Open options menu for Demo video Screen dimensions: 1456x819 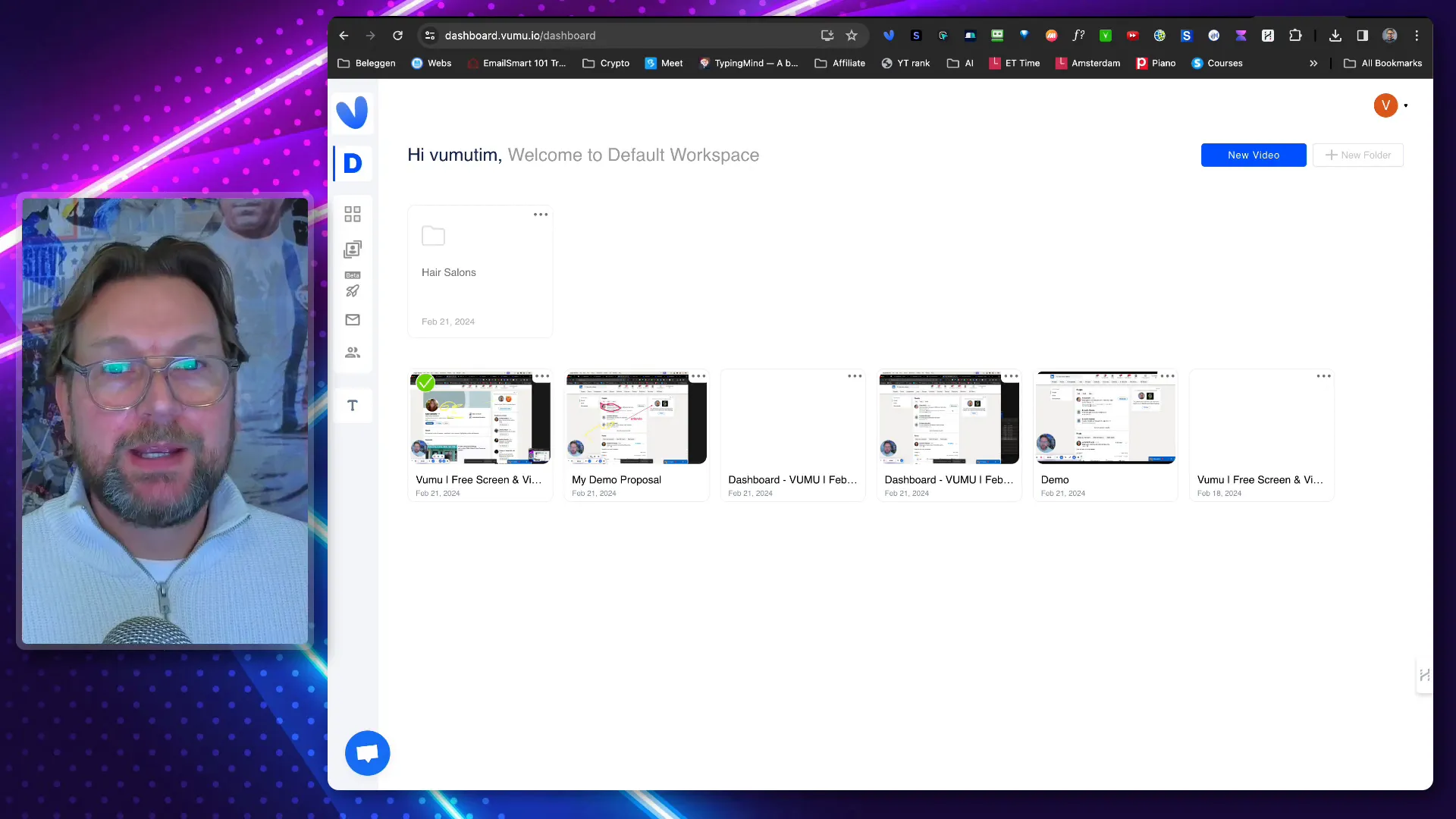(x=1167, y=376)
